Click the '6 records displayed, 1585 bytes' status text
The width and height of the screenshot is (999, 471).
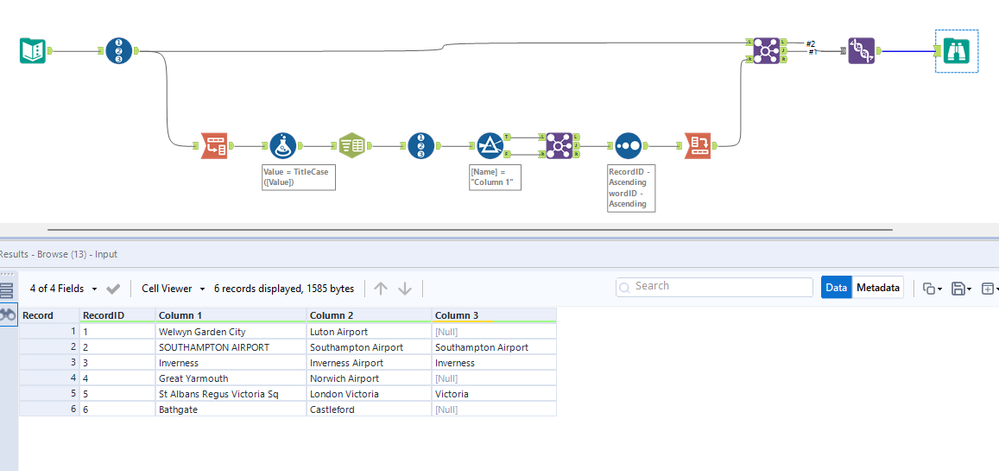[284, 289]
